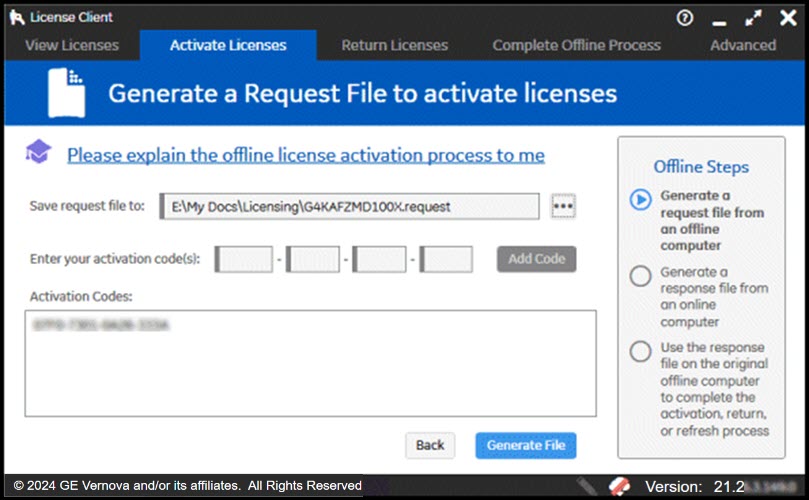Open the Return Licenses tab
809x500 pixels.
point(395,45)
